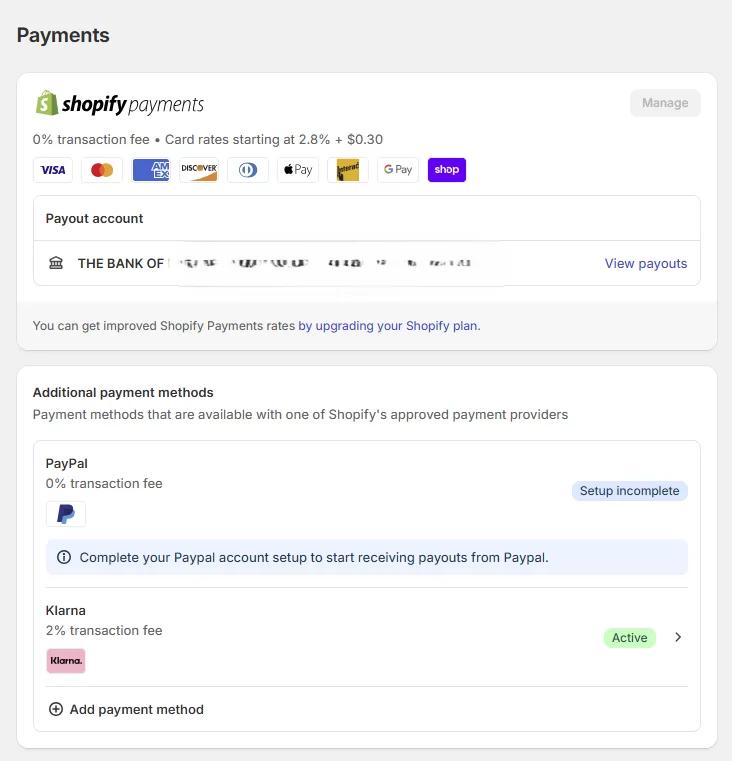Click the Interac payment icon
732x761 pixels.
click(x=347, y=170)
